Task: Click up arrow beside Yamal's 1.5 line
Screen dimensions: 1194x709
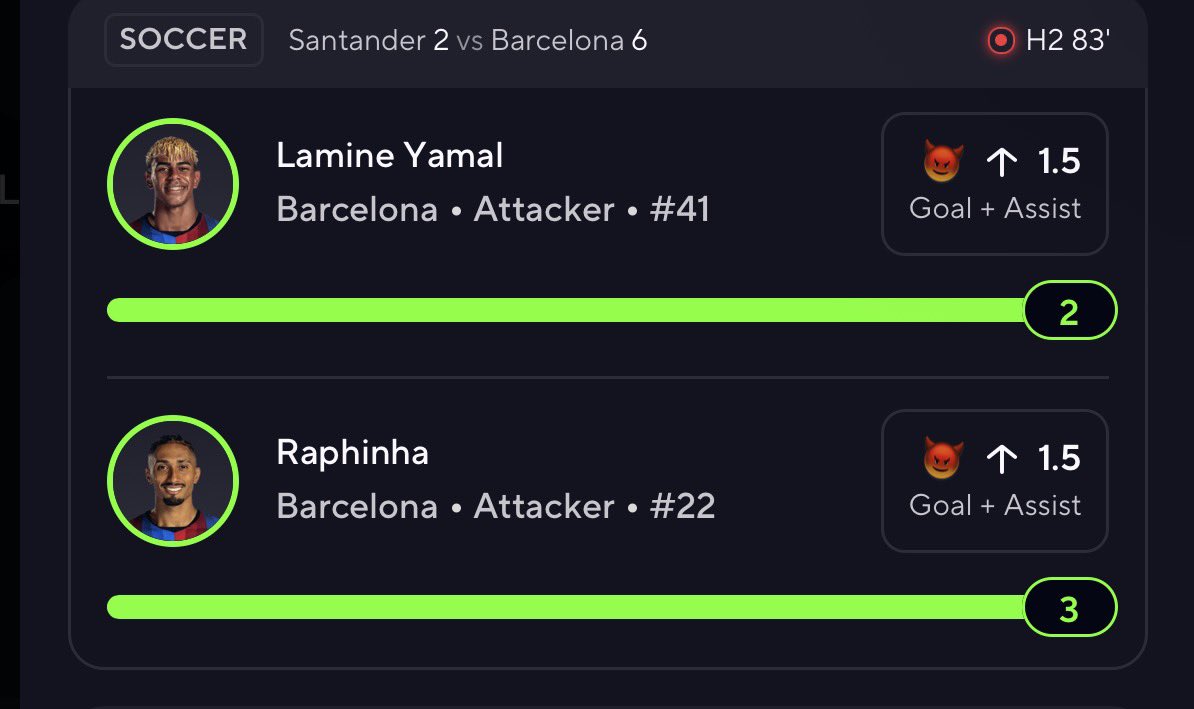Action: [1001, 161]
